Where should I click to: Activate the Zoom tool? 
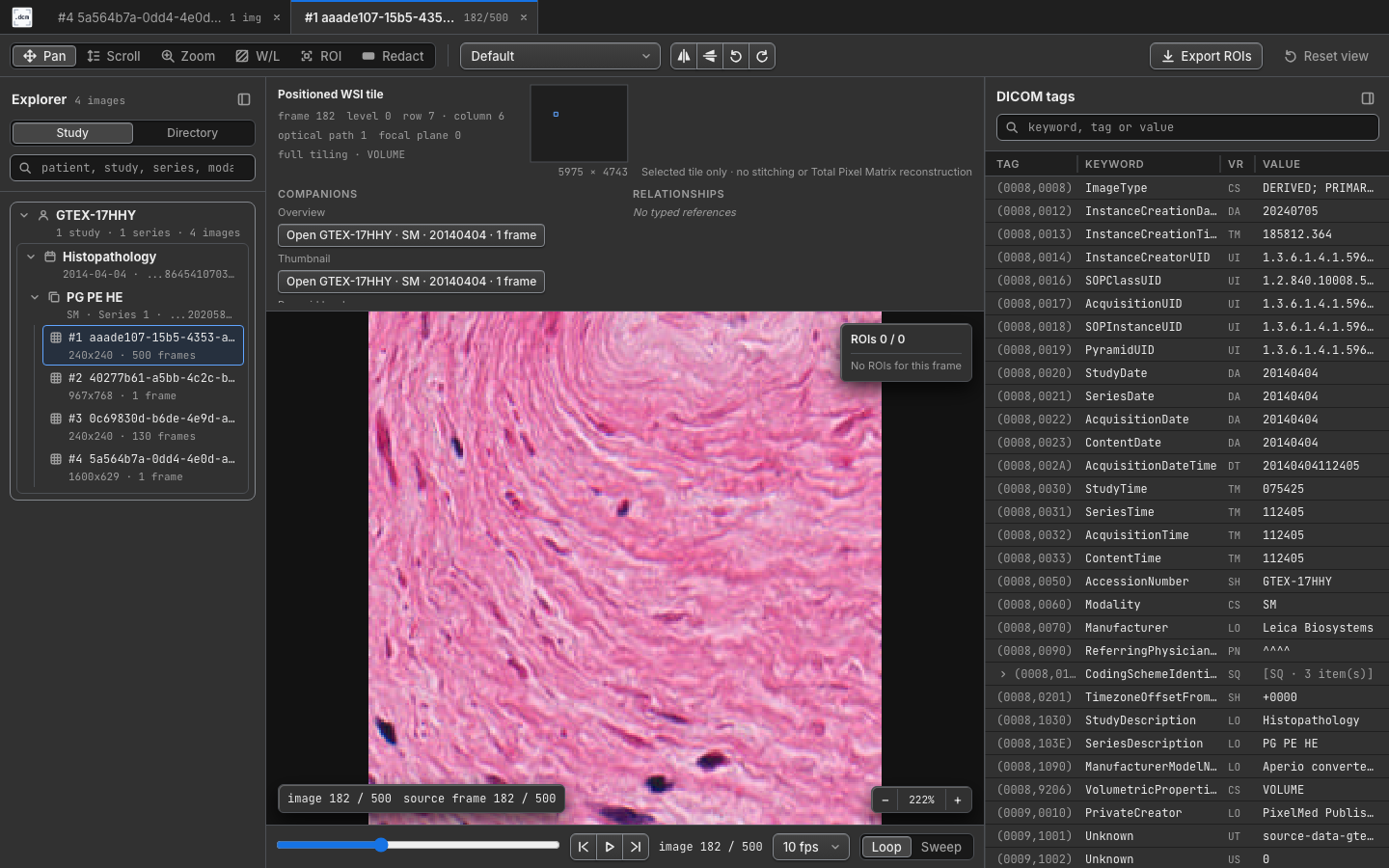click(x=188, y=56)
